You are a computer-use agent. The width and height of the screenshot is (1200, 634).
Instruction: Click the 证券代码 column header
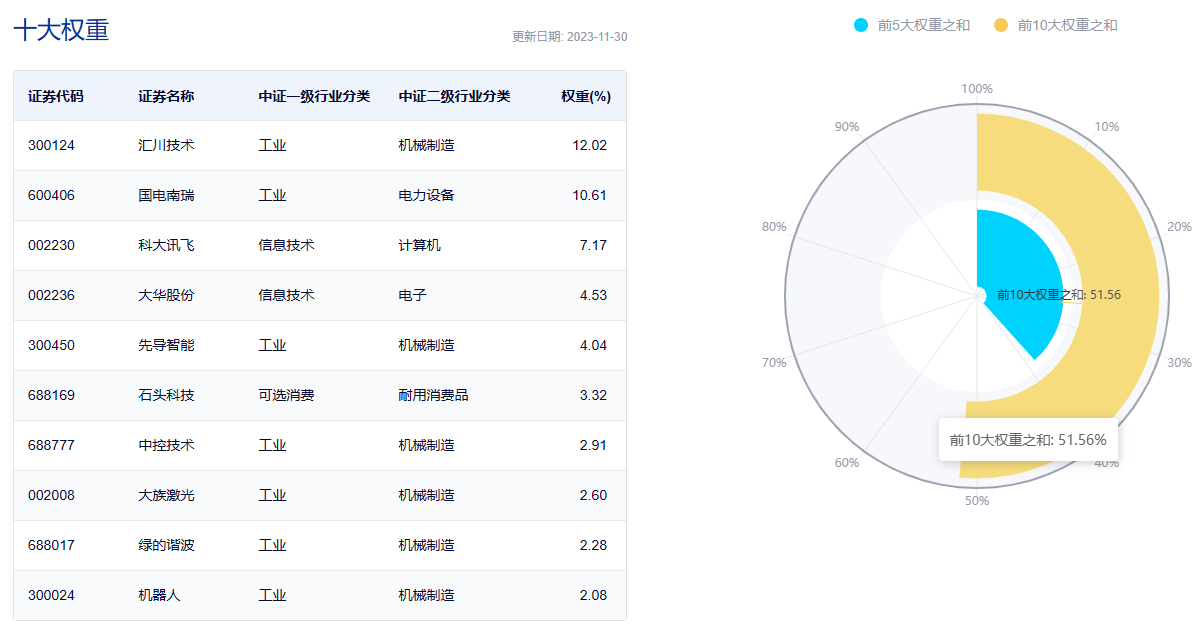tap(56, 97)
